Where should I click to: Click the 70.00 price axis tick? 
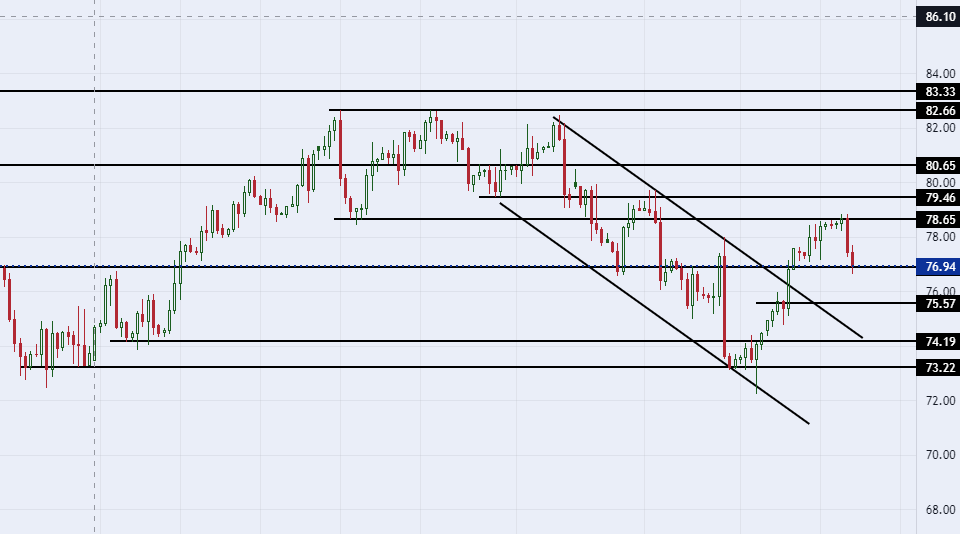[940, 454]
